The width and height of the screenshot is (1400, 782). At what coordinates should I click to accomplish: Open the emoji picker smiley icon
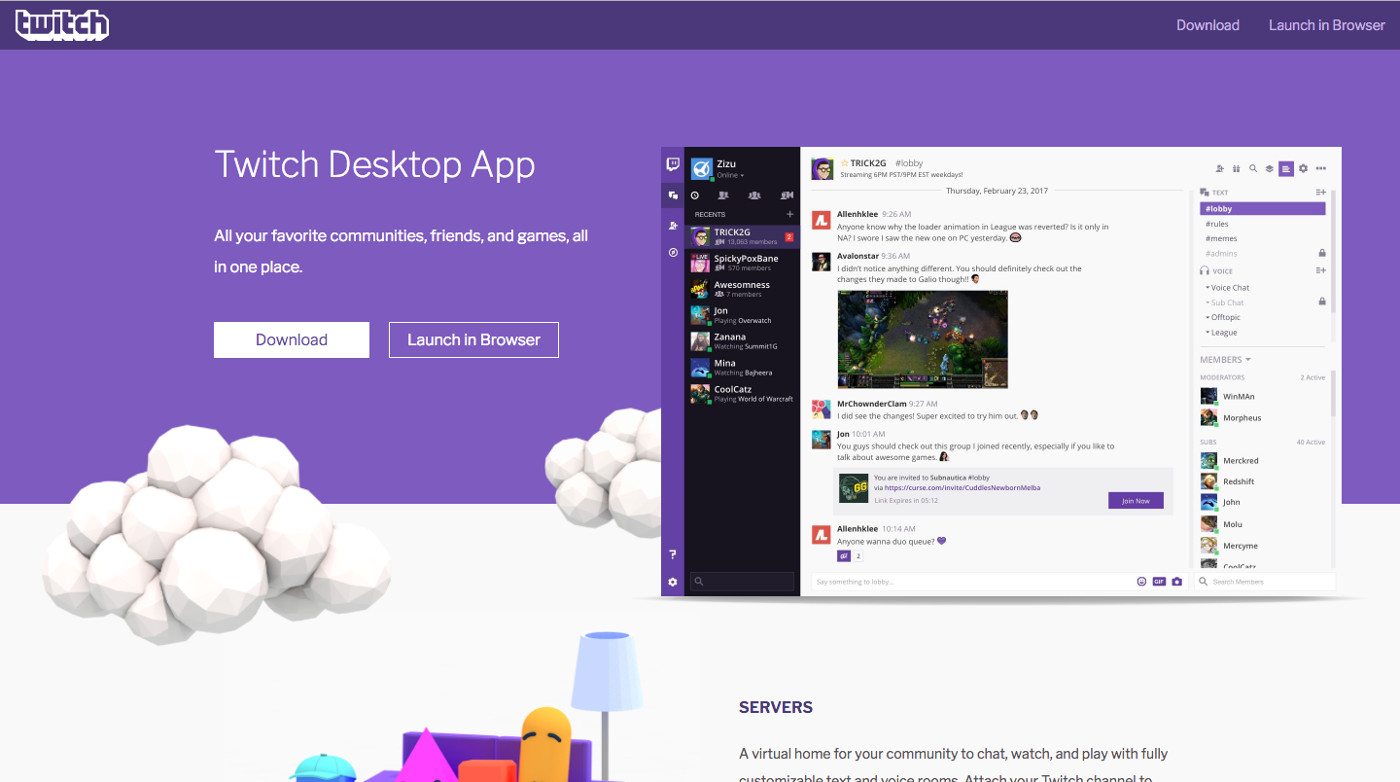[1142, 581]
